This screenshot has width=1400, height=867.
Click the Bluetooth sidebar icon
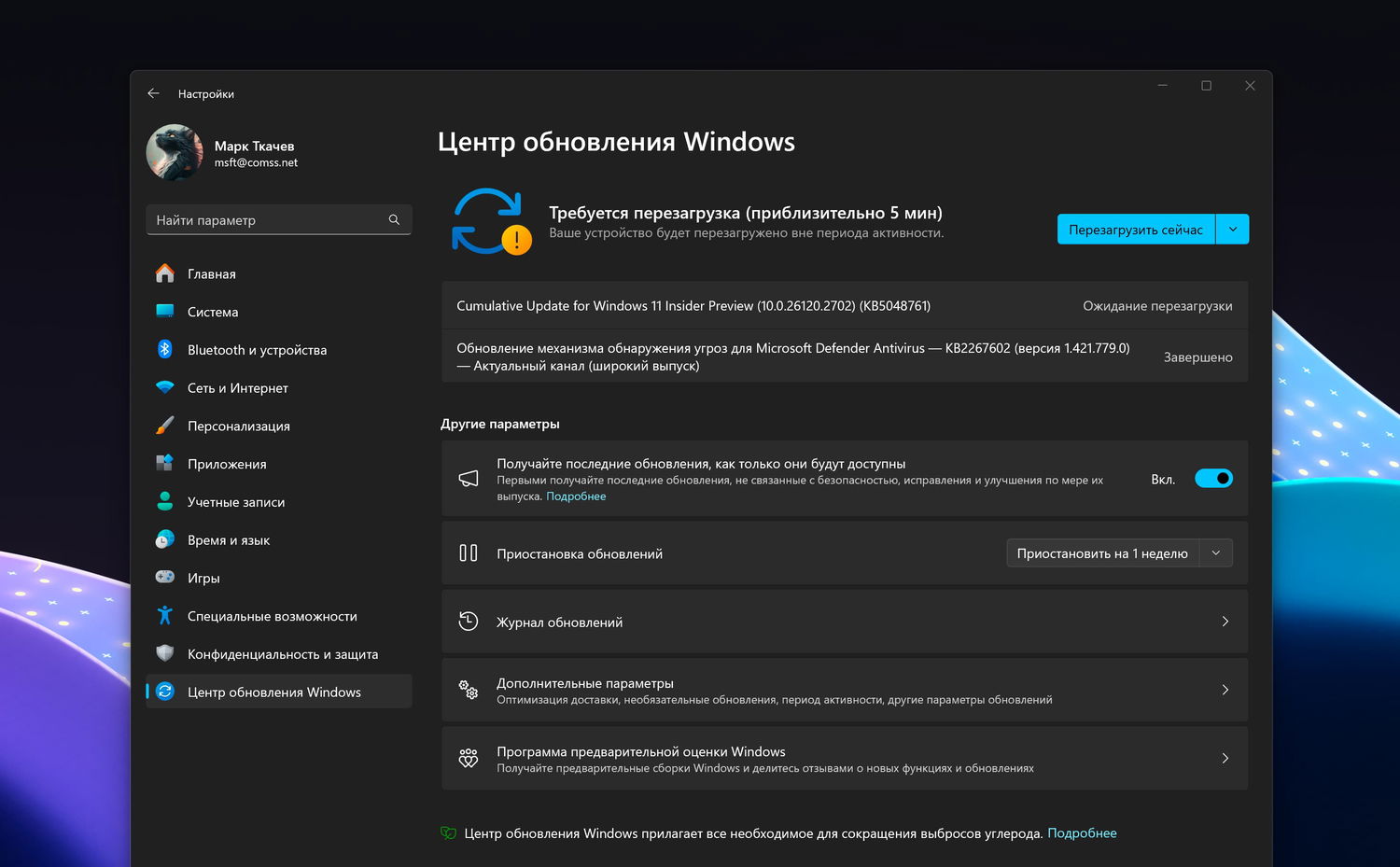[x=165, y=349]
